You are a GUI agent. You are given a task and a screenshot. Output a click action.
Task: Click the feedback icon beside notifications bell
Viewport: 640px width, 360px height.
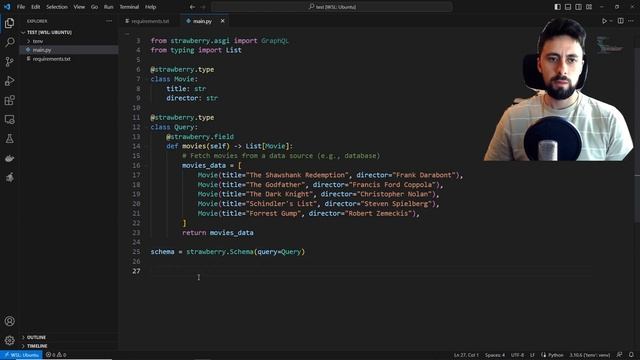tap(620, 355)
